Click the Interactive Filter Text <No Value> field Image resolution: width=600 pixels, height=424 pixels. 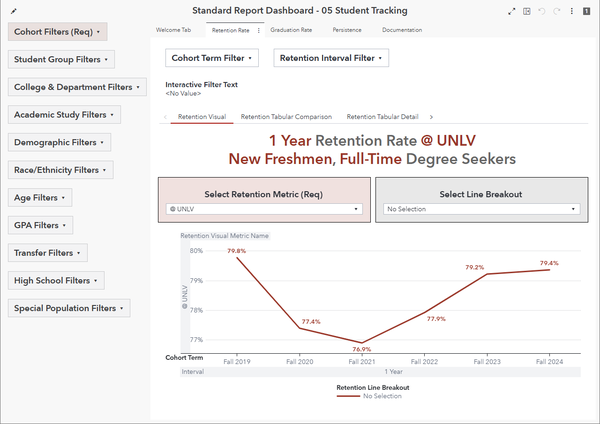183,93
